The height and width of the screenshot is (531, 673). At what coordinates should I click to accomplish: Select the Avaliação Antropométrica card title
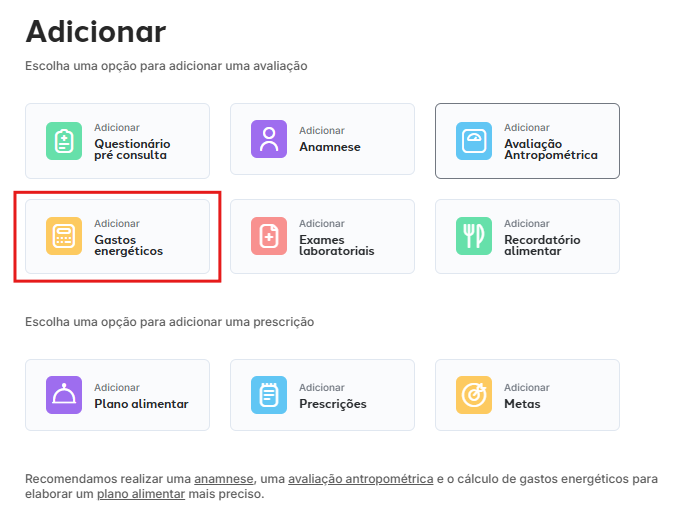551,149
